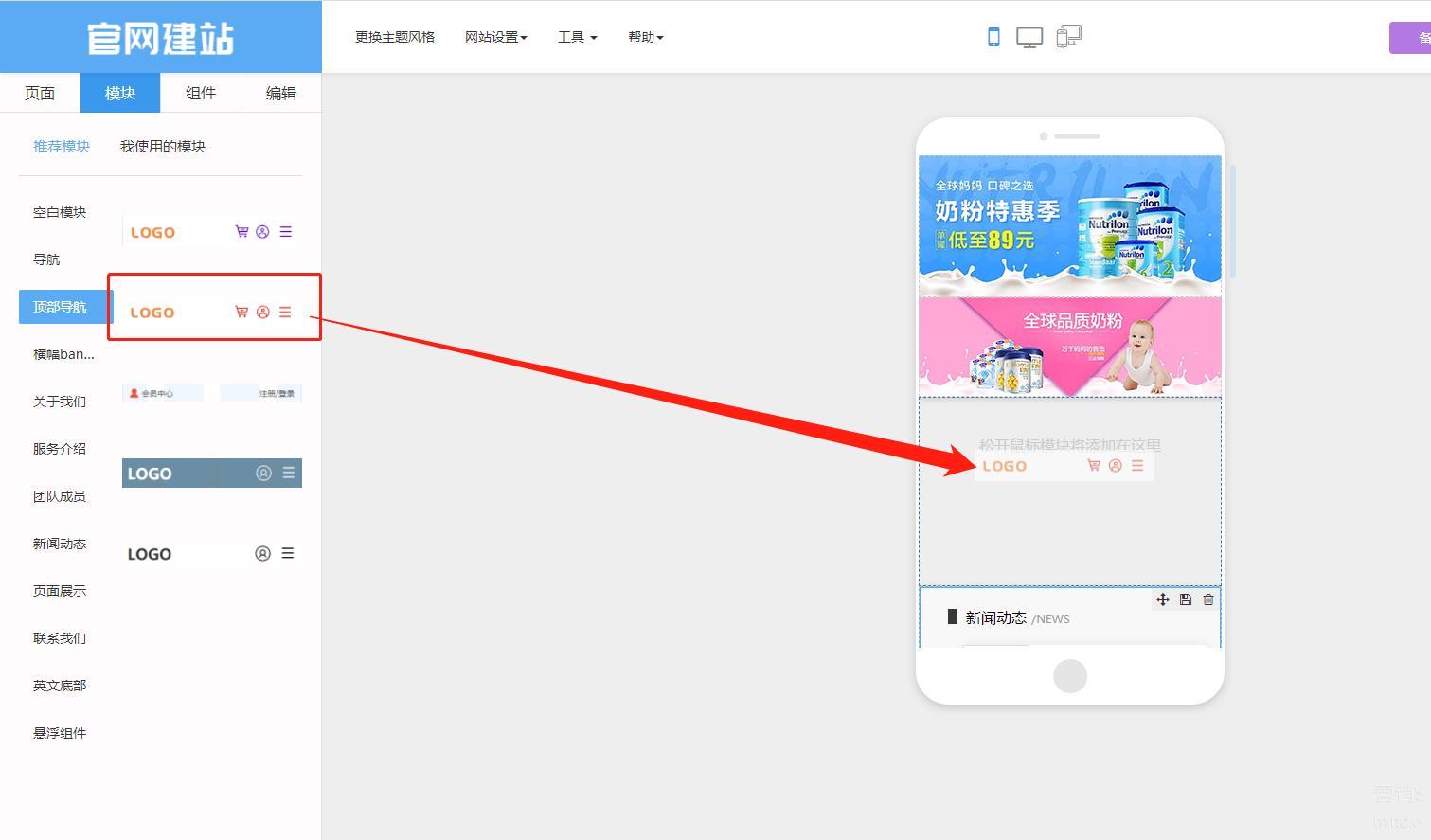Viewport: 1431px width, 840px height.
Task: Select the 横幅banner module category
Action: tap(63, 354)
